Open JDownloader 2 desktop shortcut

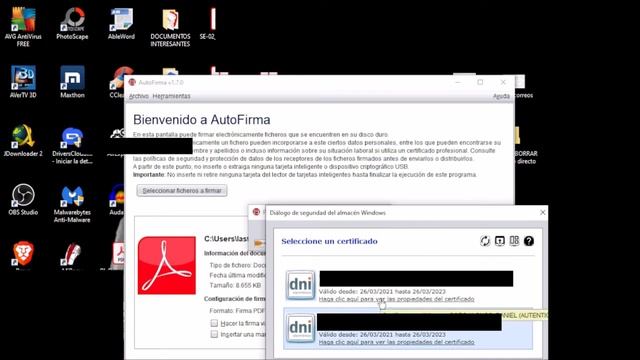click(x=23, y=140)
